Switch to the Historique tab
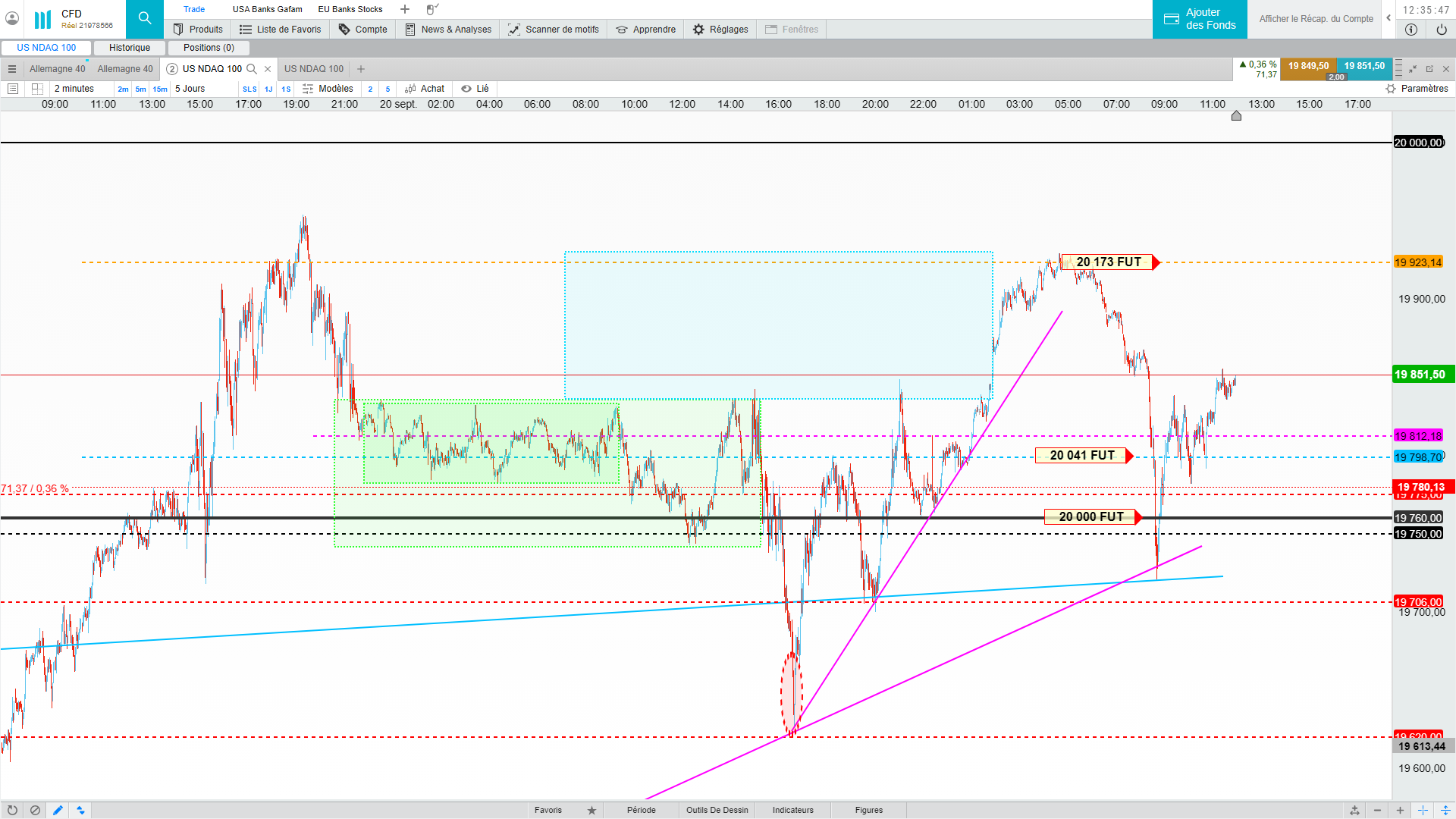 coord(130,48)
